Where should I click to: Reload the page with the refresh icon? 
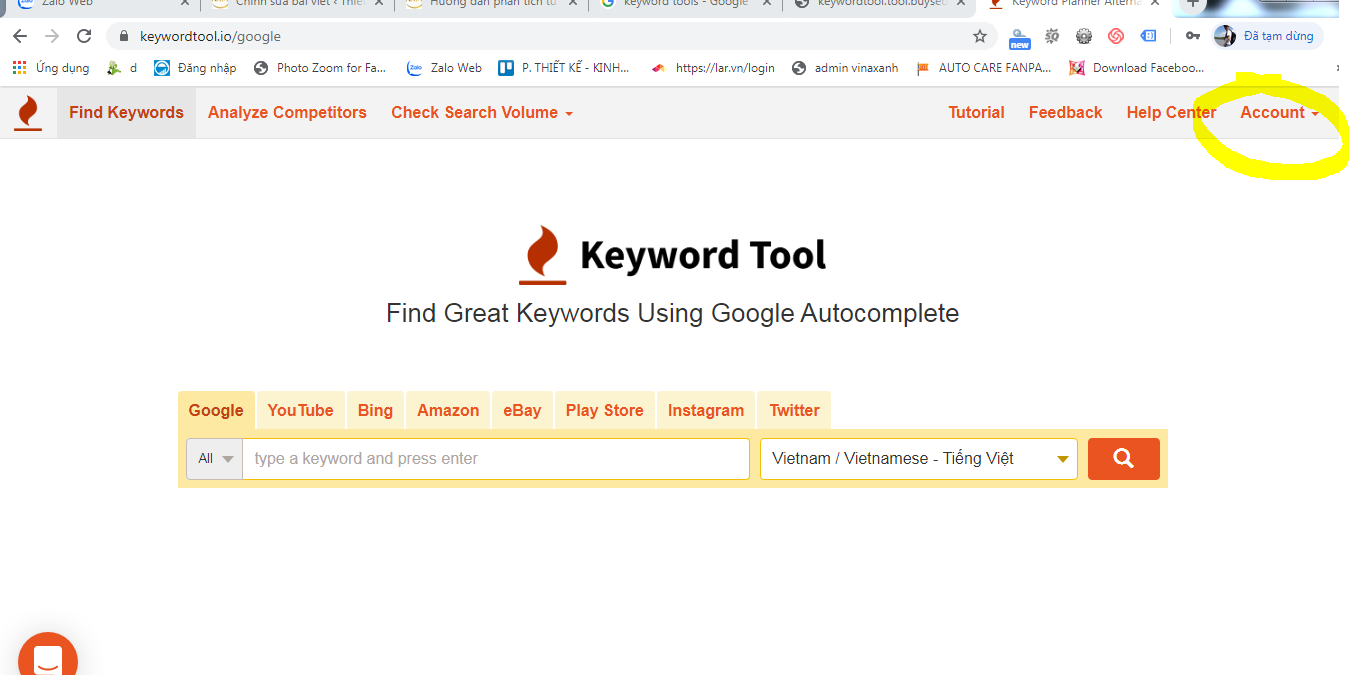[84, 36]
